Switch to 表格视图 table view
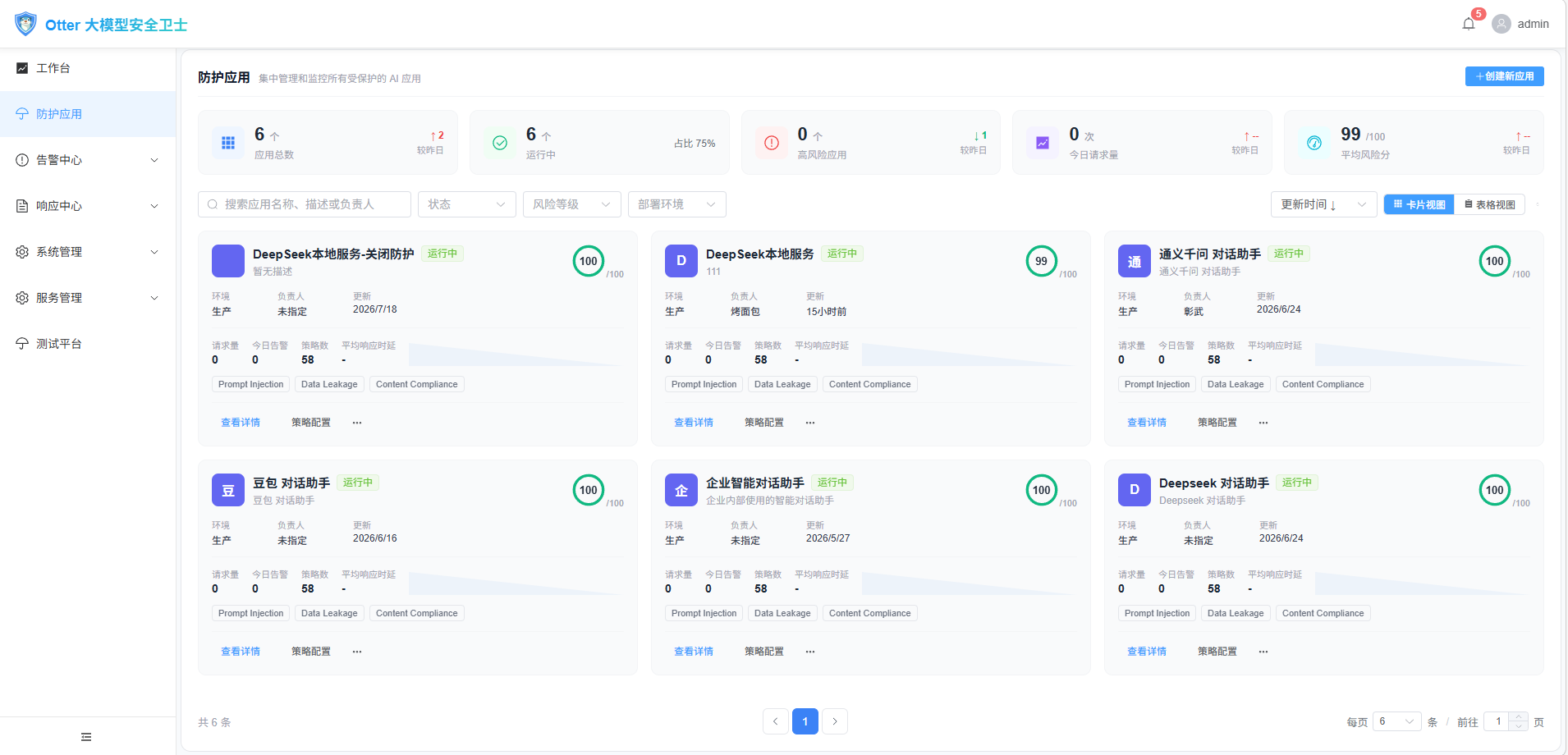The height and width of the screenshot is (755, 1568). pyautogui.click(x=1489, y=204)
